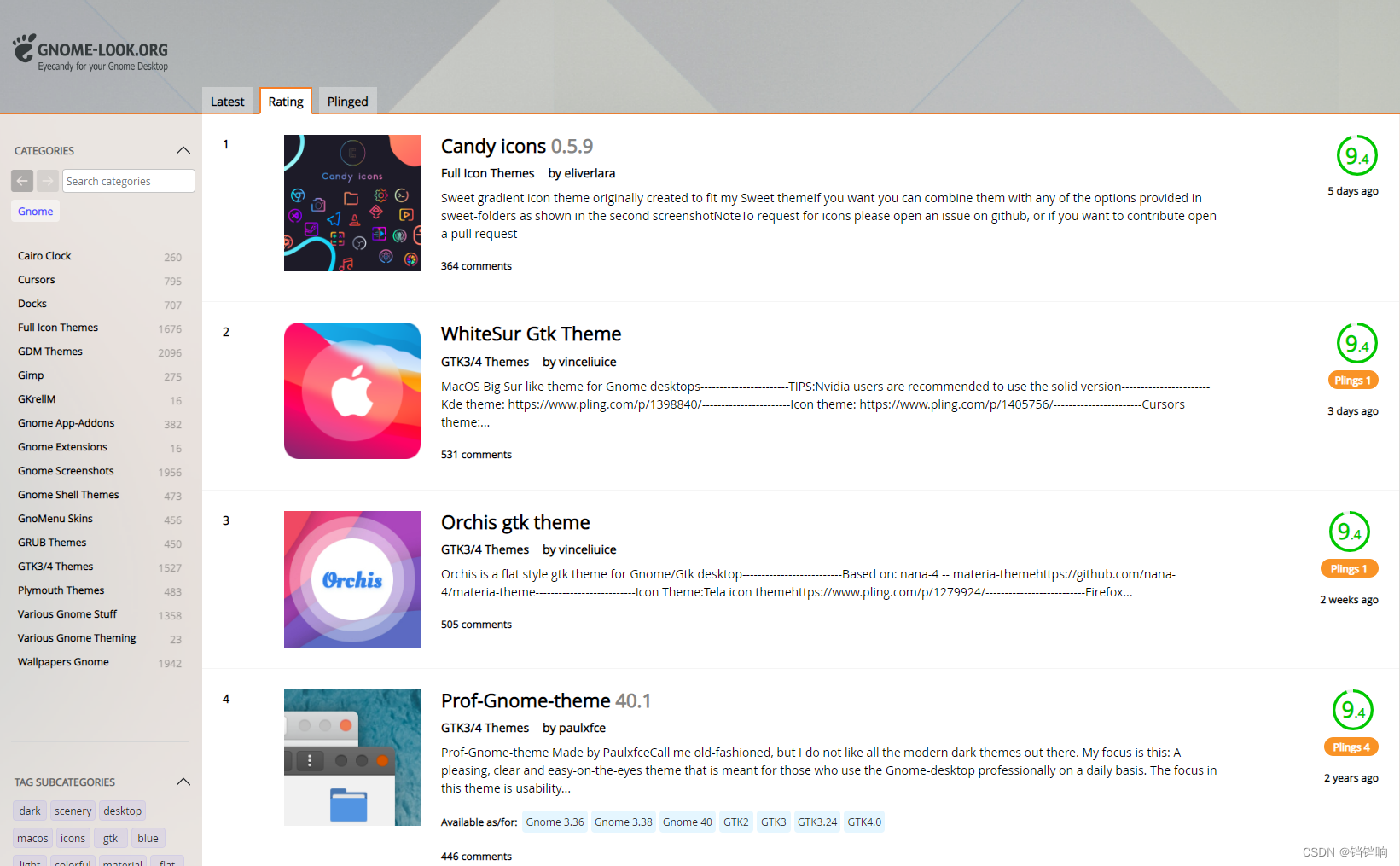
Task: Filter by the scenery tag
Action: tap(73, 811)
